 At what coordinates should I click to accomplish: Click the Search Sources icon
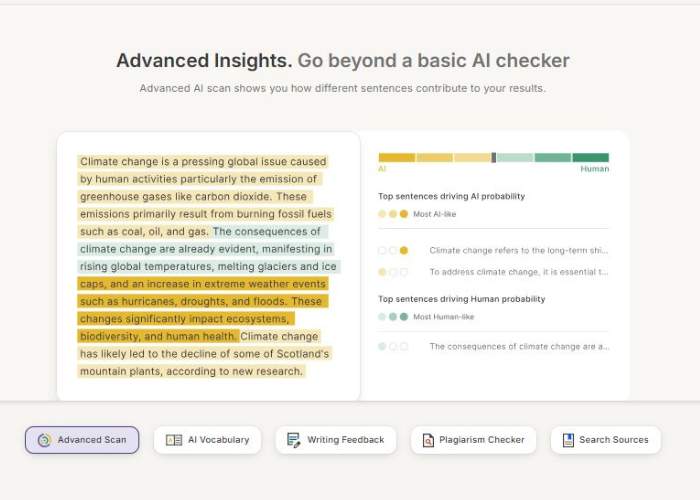(x=568, y=440)
